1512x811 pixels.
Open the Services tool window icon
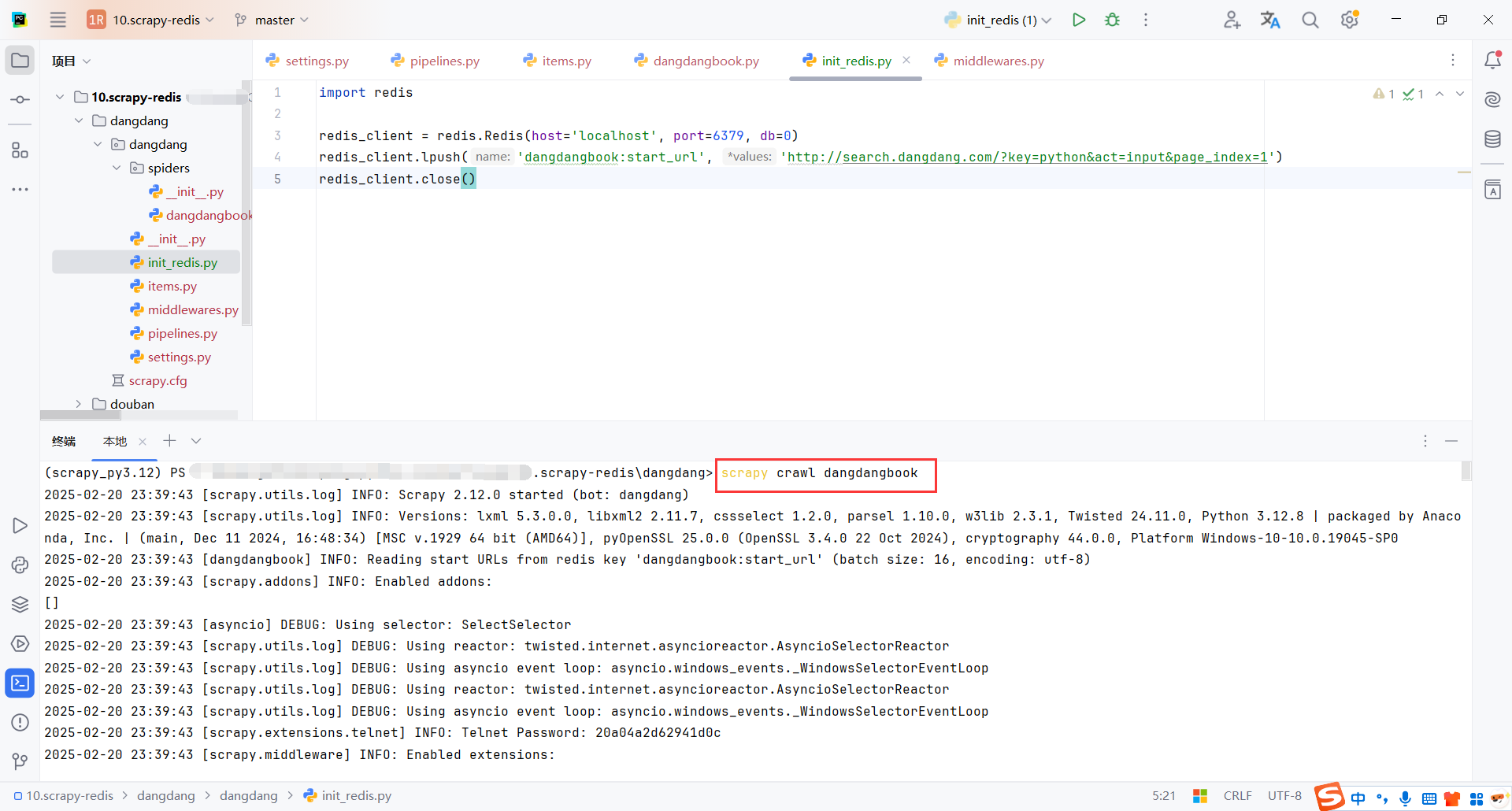coord(20,643)
